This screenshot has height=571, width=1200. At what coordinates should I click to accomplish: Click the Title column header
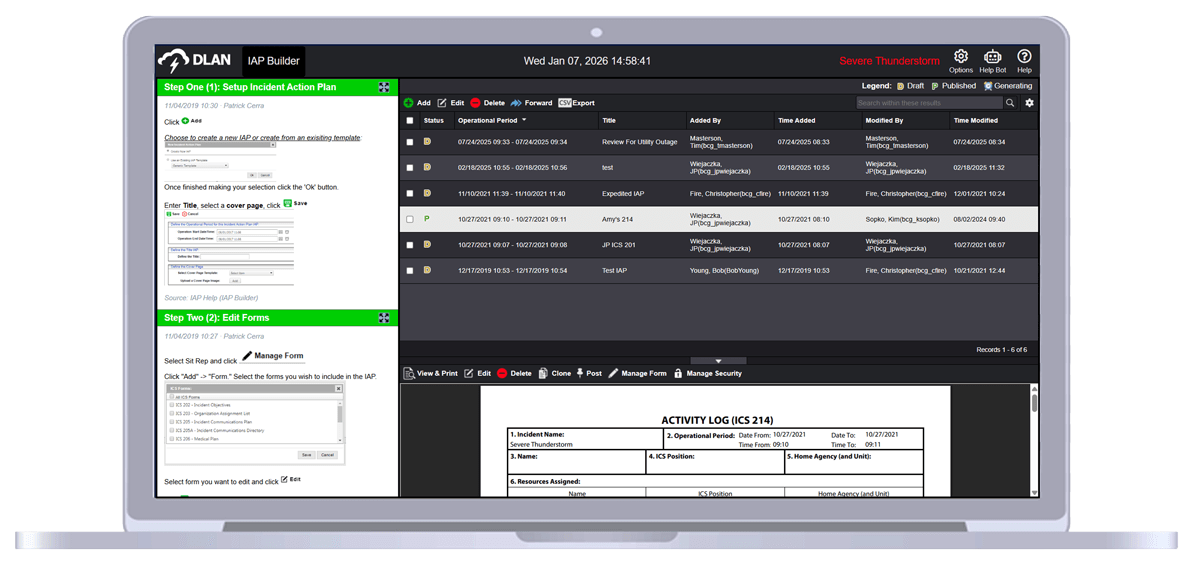(609, 120)
